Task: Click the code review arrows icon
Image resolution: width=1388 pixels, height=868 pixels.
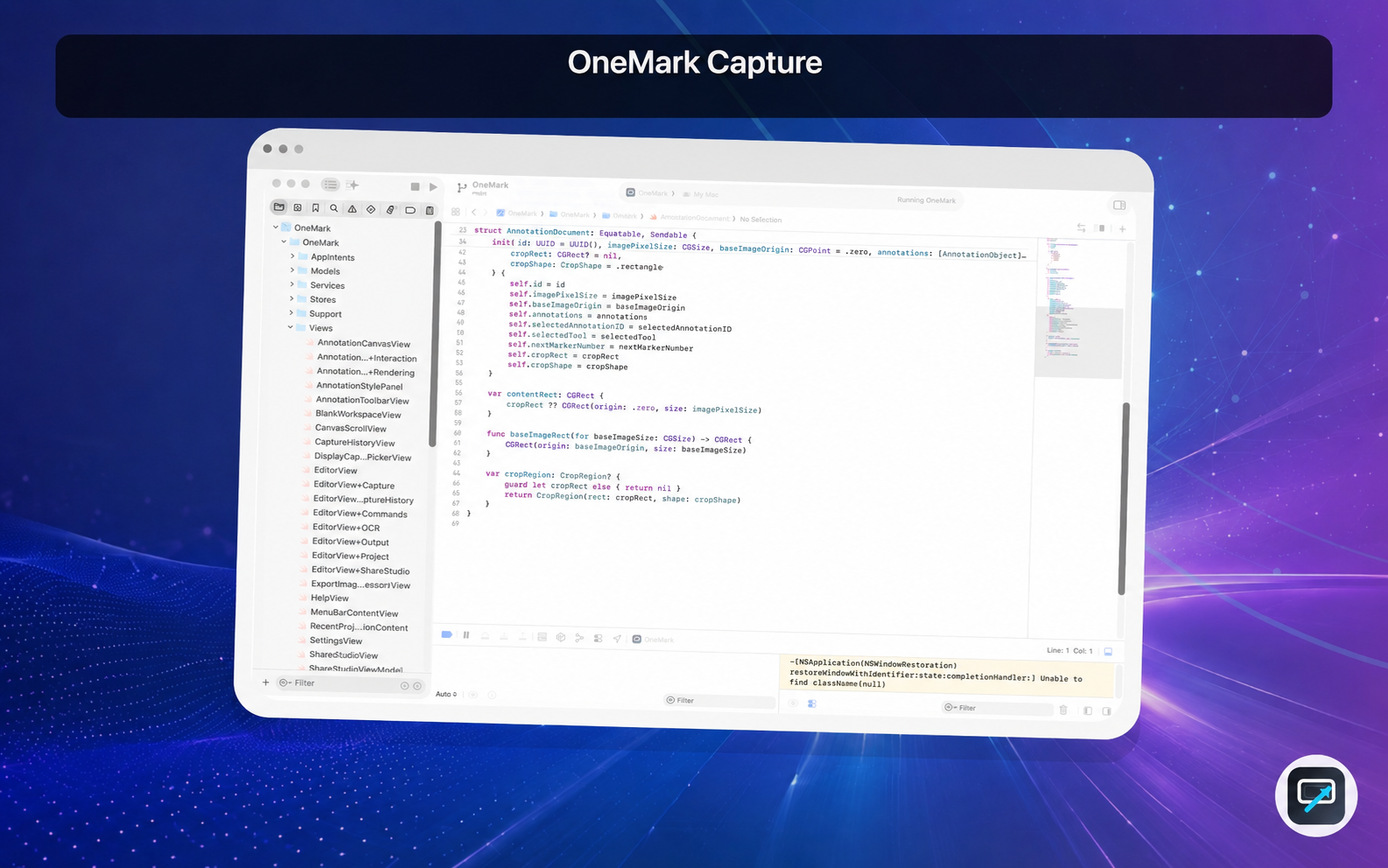Action: tap(1082, 227)
